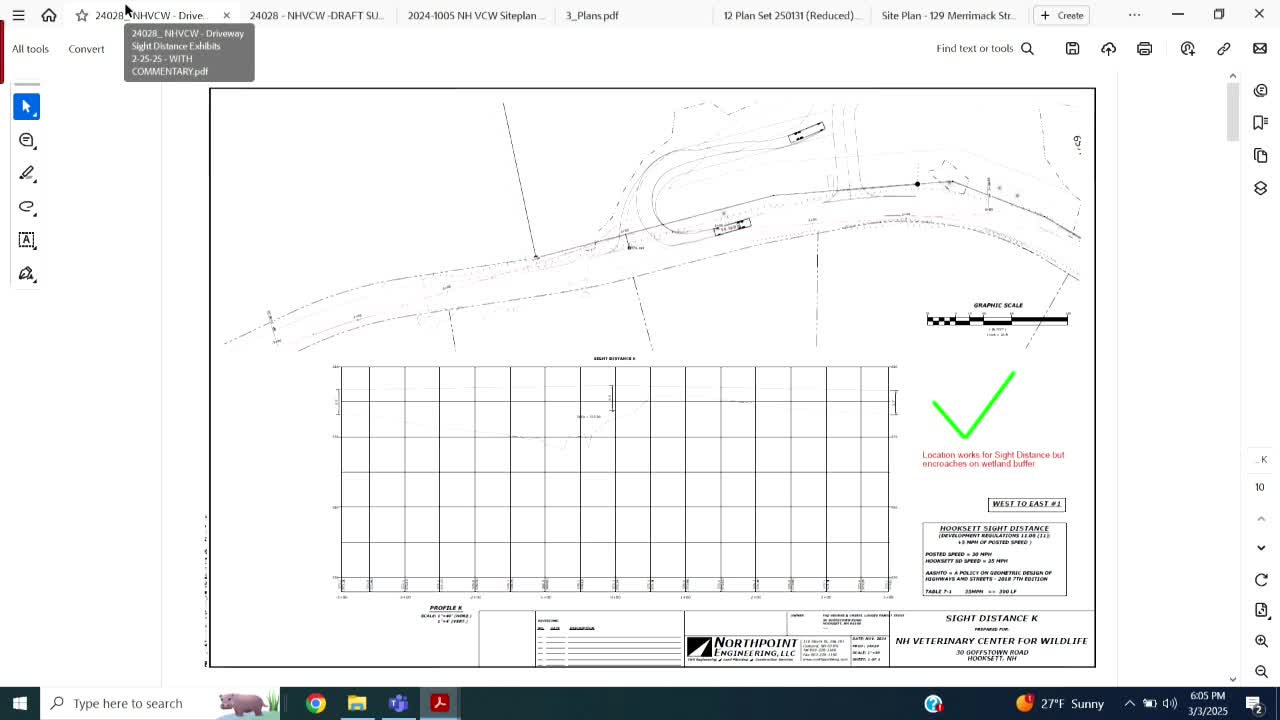Open the Acrobat hamburger menu

coord(18,15)
